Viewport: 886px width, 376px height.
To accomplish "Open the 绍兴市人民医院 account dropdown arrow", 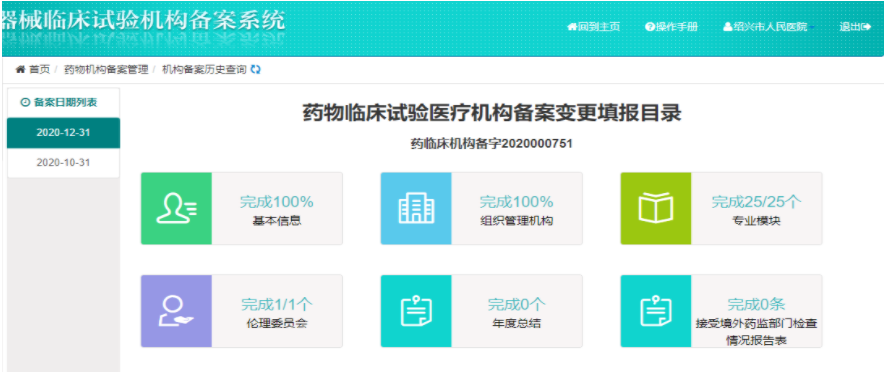I will tap(811, 27).
